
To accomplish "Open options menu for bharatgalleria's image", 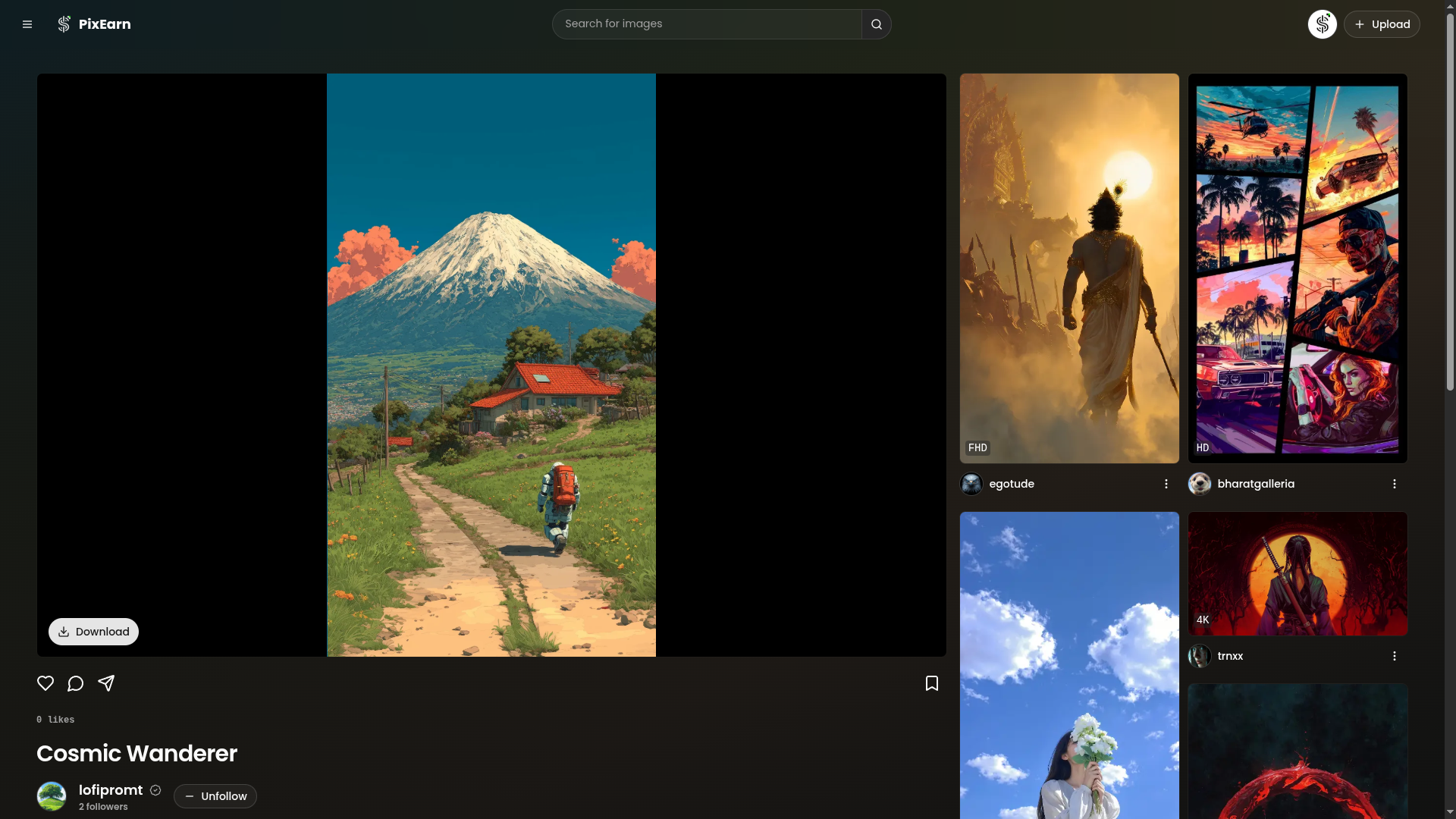I will 1395,483.
